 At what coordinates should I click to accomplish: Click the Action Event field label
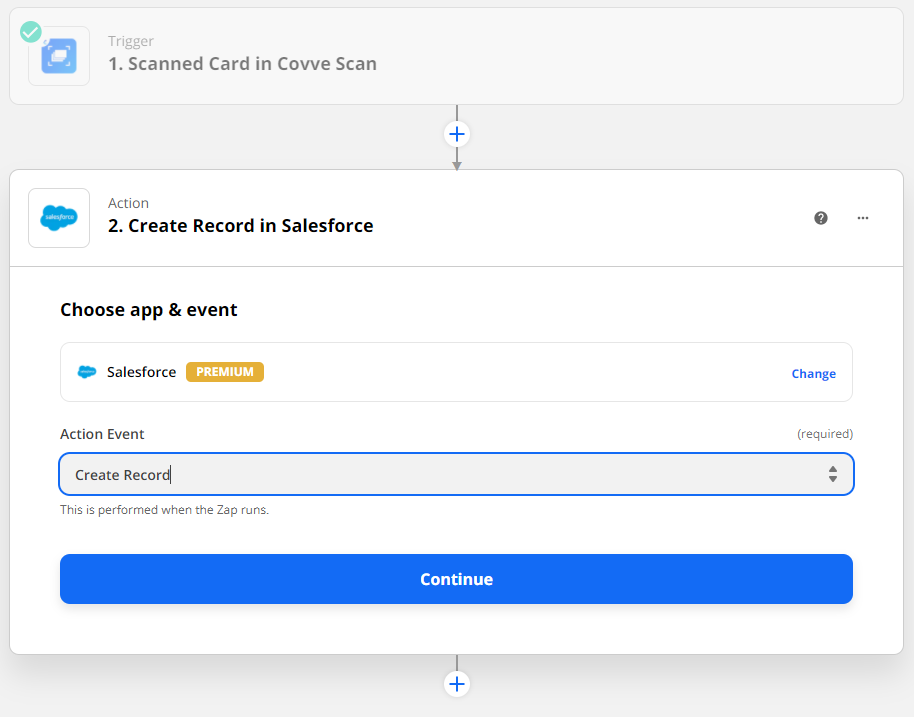102,434
